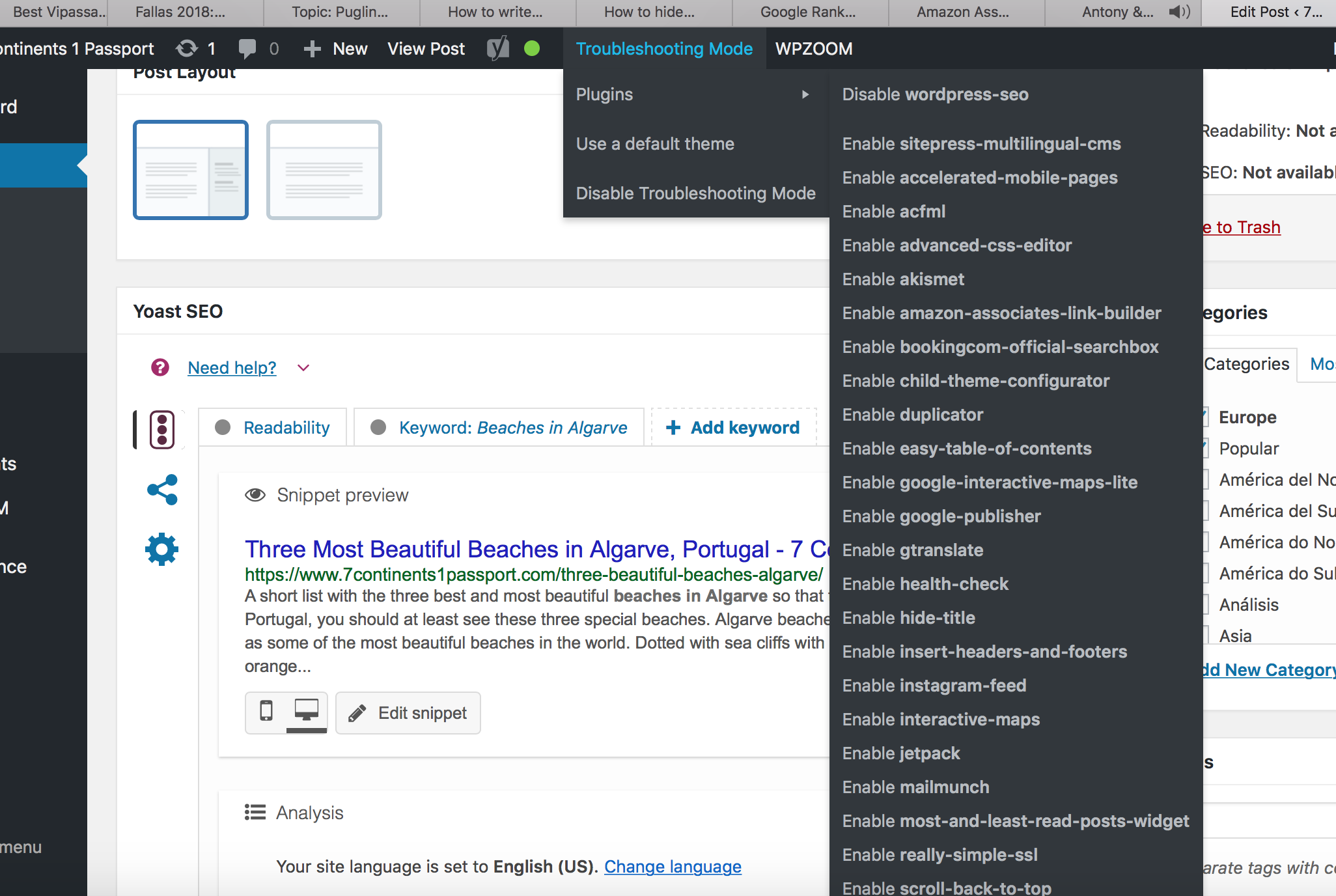Open the Troubleshooting Mode menu
Viewport: 1336px width, 896px height.
664,48
